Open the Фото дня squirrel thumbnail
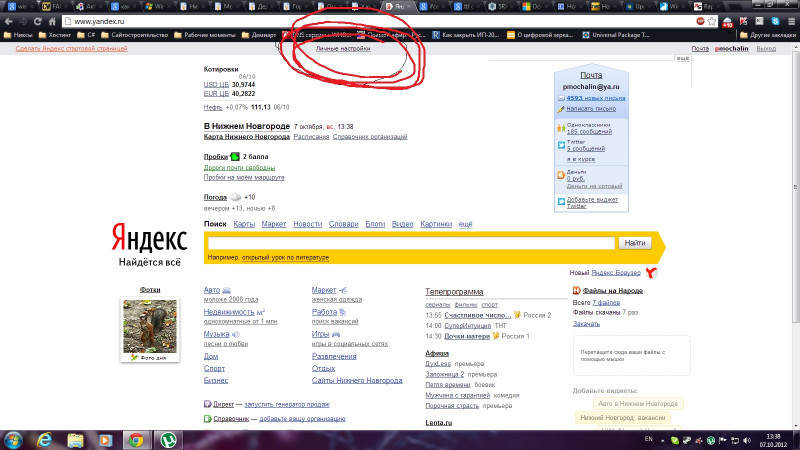Image resolution: width=800 pixels, height=450 pixels. pyautogui.click(x=150, y=326)
